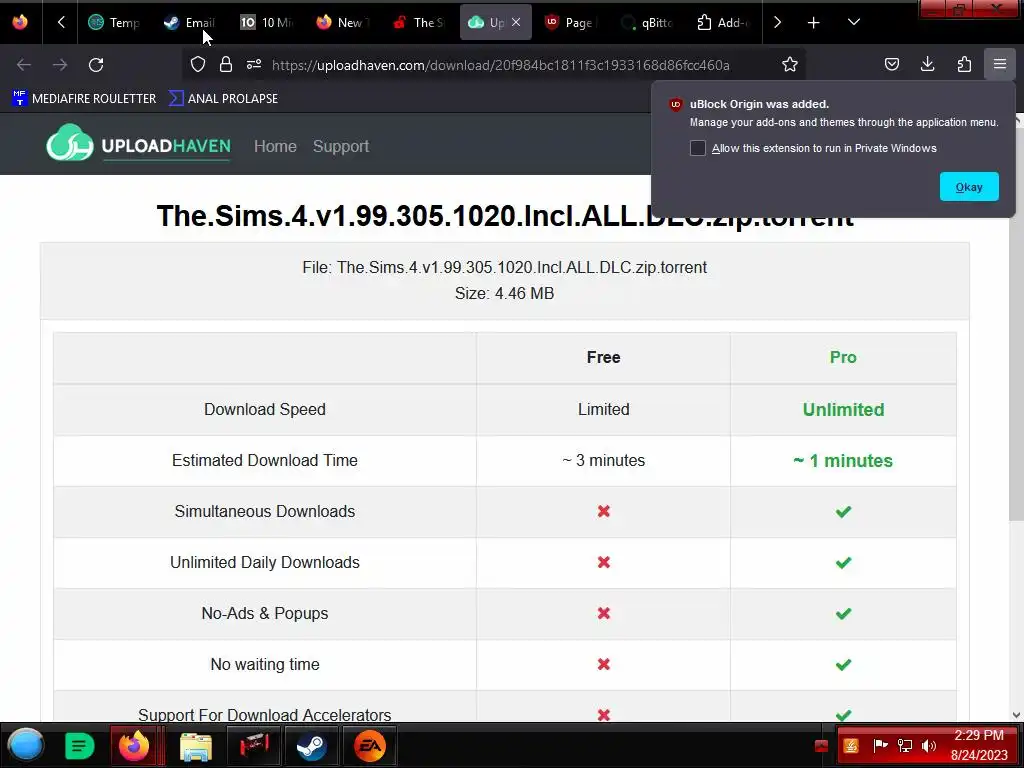The image size is (1024, 768).
Task: Click the green check for Simultaneous Downloads
Action: coord(843,511)
